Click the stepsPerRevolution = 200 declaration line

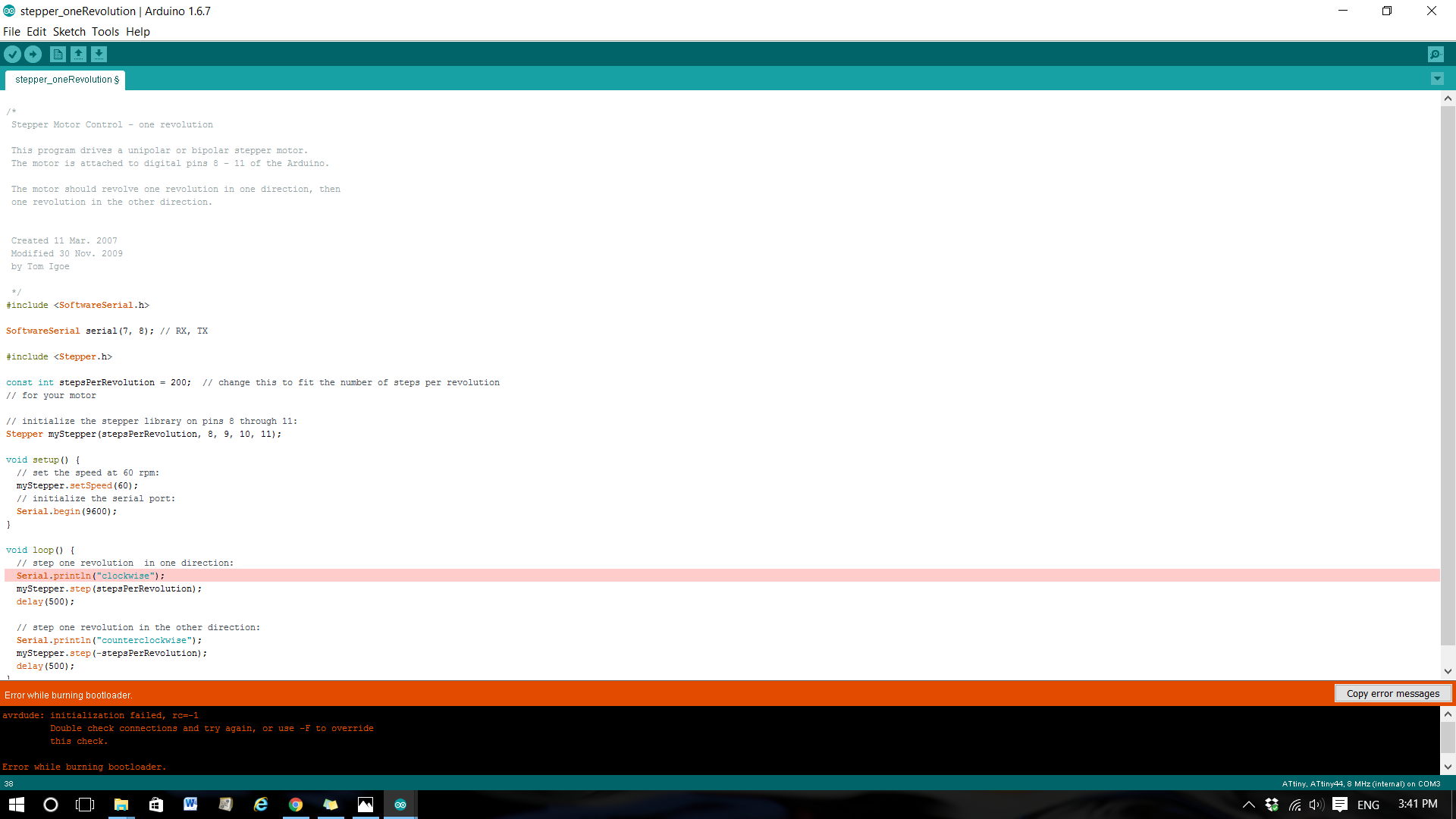(253, 382)
